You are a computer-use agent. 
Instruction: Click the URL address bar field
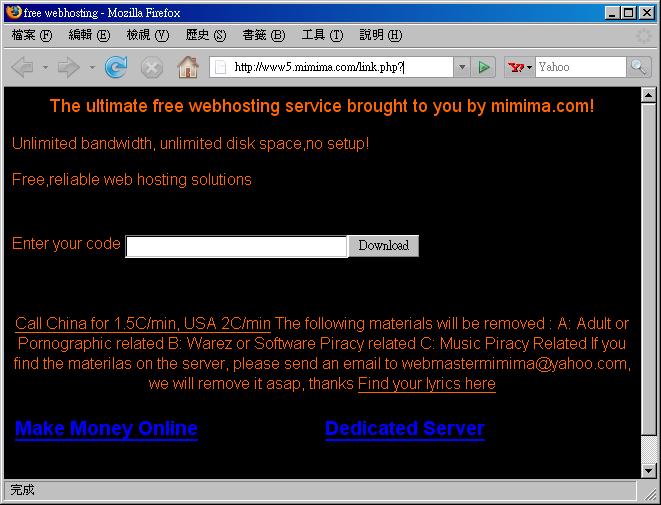[331, 67]
